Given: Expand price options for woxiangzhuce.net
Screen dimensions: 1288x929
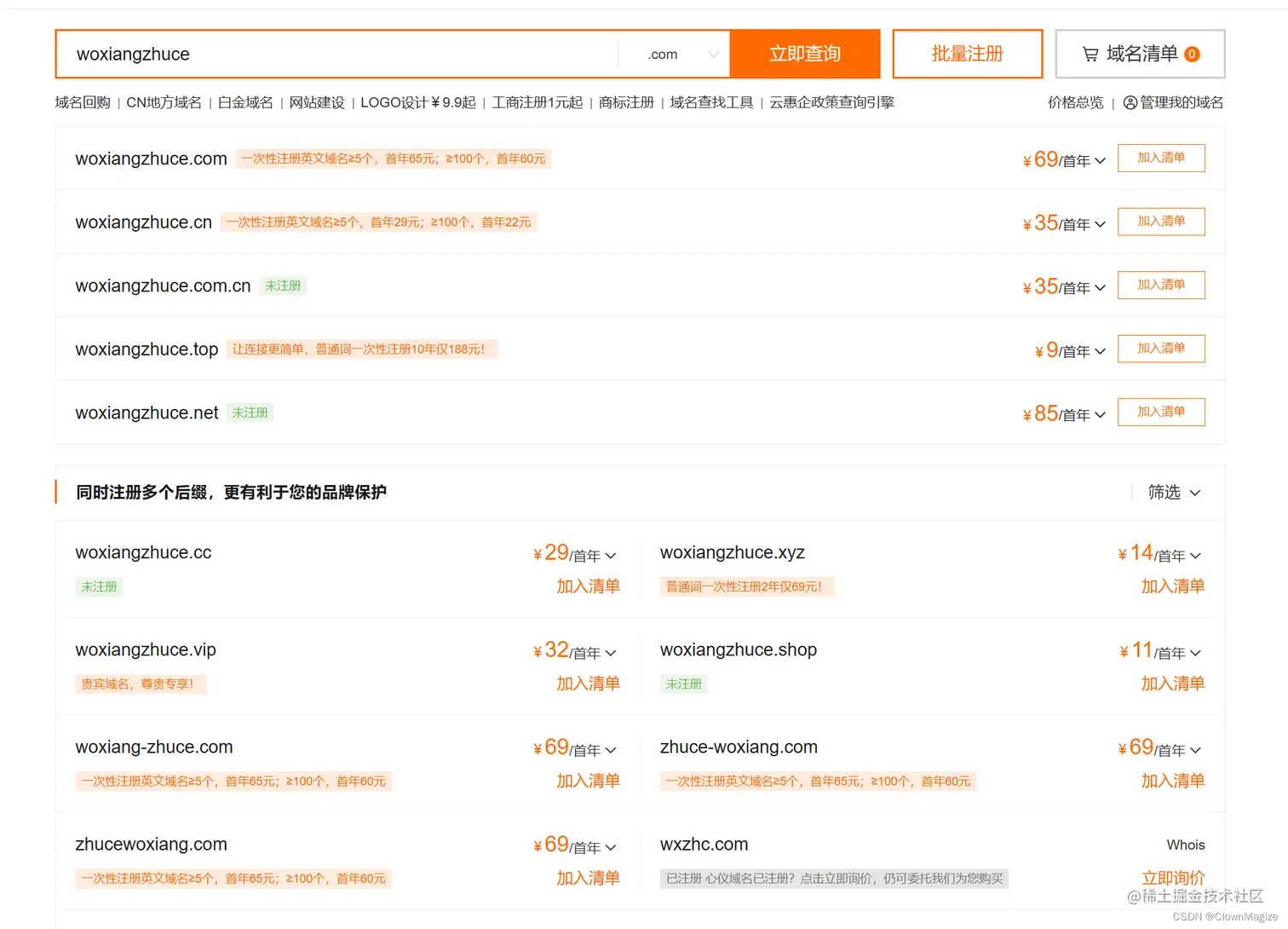Looking at the screenshot, I should [x=1100, y=414].
